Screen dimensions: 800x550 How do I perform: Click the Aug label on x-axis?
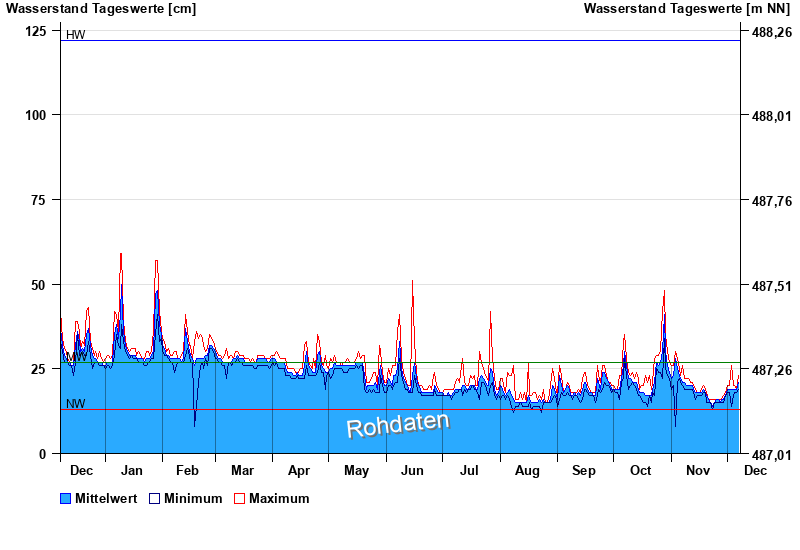(x=527, y=470)
